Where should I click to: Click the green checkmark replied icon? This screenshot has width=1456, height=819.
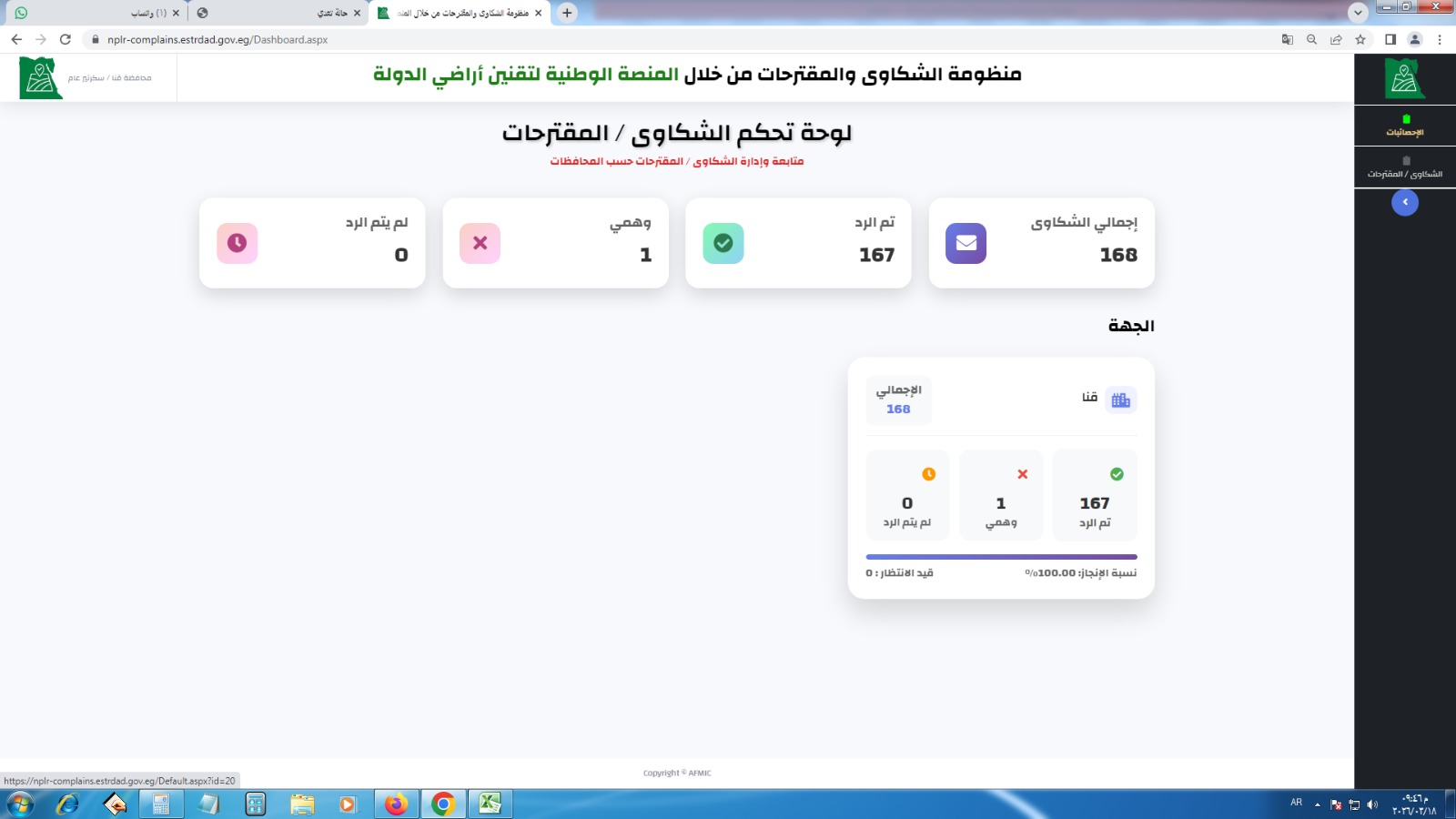723,243
